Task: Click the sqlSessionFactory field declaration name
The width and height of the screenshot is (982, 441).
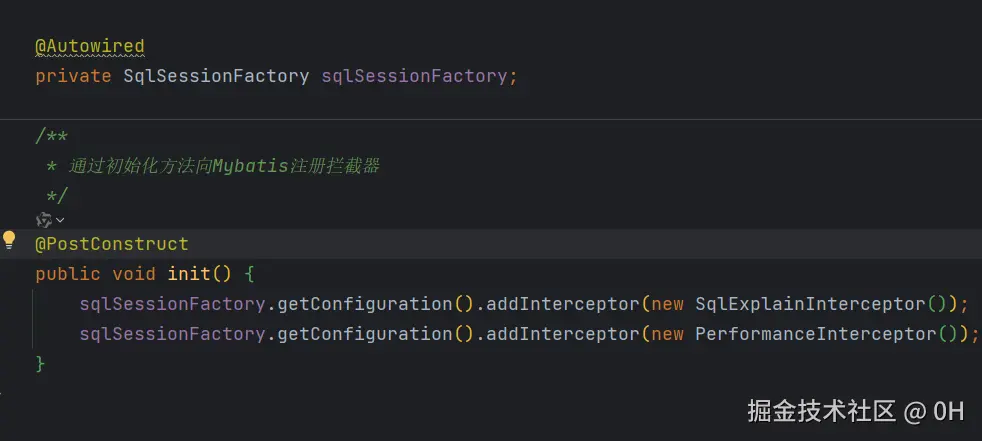Action: (x=415, y=76)
